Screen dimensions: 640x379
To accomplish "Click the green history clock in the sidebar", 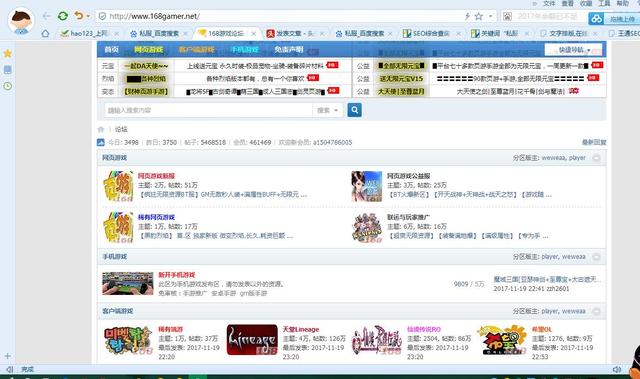I will (7, 86).
